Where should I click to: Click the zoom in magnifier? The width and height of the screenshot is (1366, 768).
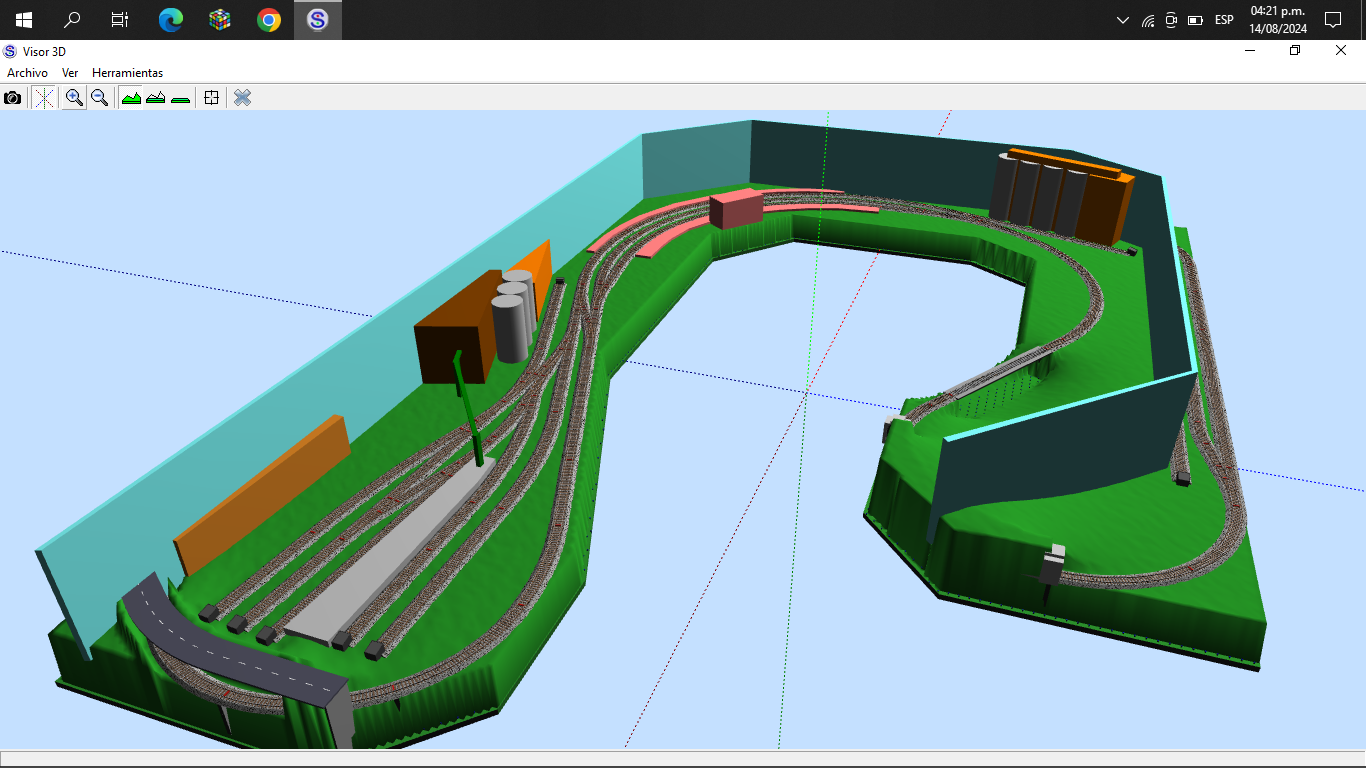(74, 97)
